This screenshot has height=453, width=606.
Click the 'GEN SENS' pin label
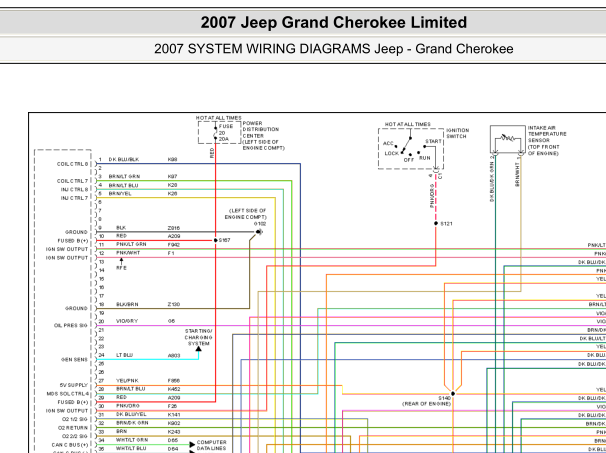click(x=74, y=359)
